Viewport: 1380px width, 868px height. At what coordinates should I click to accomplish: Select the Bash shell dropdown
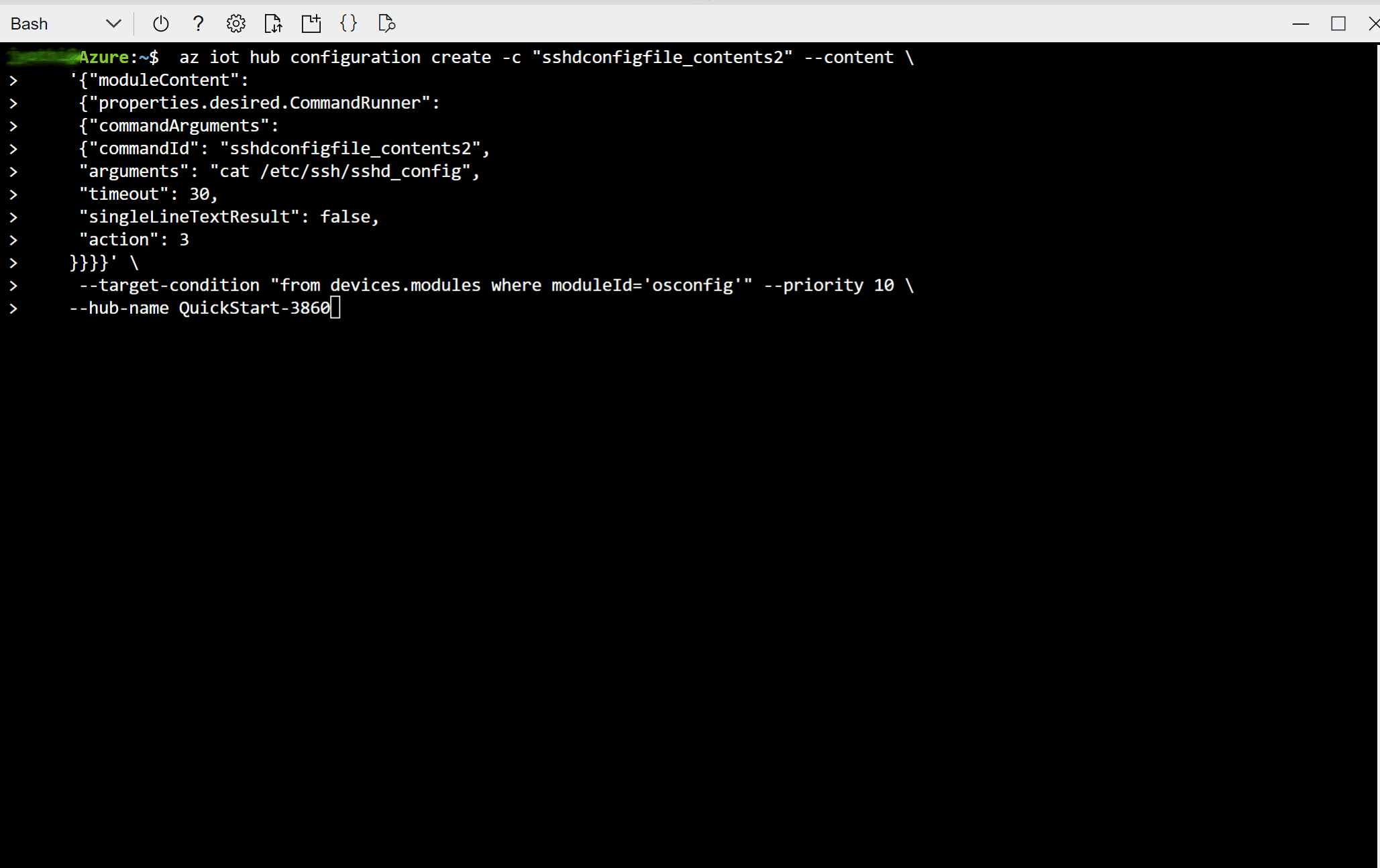coord(65,22)
